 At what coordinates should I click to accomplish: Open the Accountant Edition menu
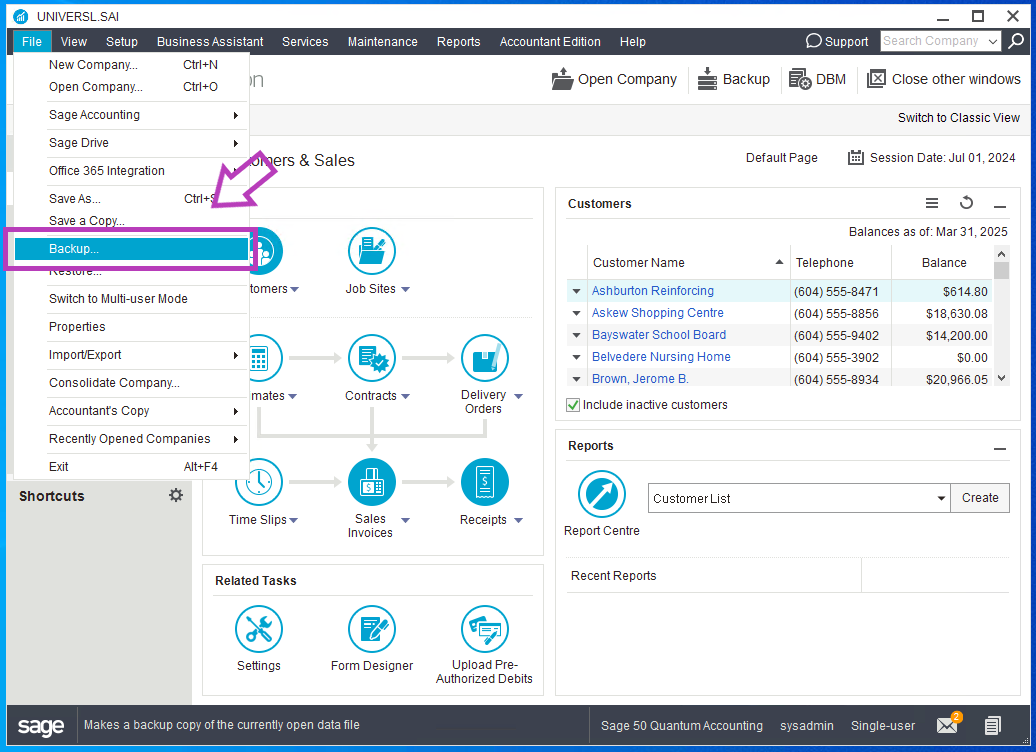[550, 42]
